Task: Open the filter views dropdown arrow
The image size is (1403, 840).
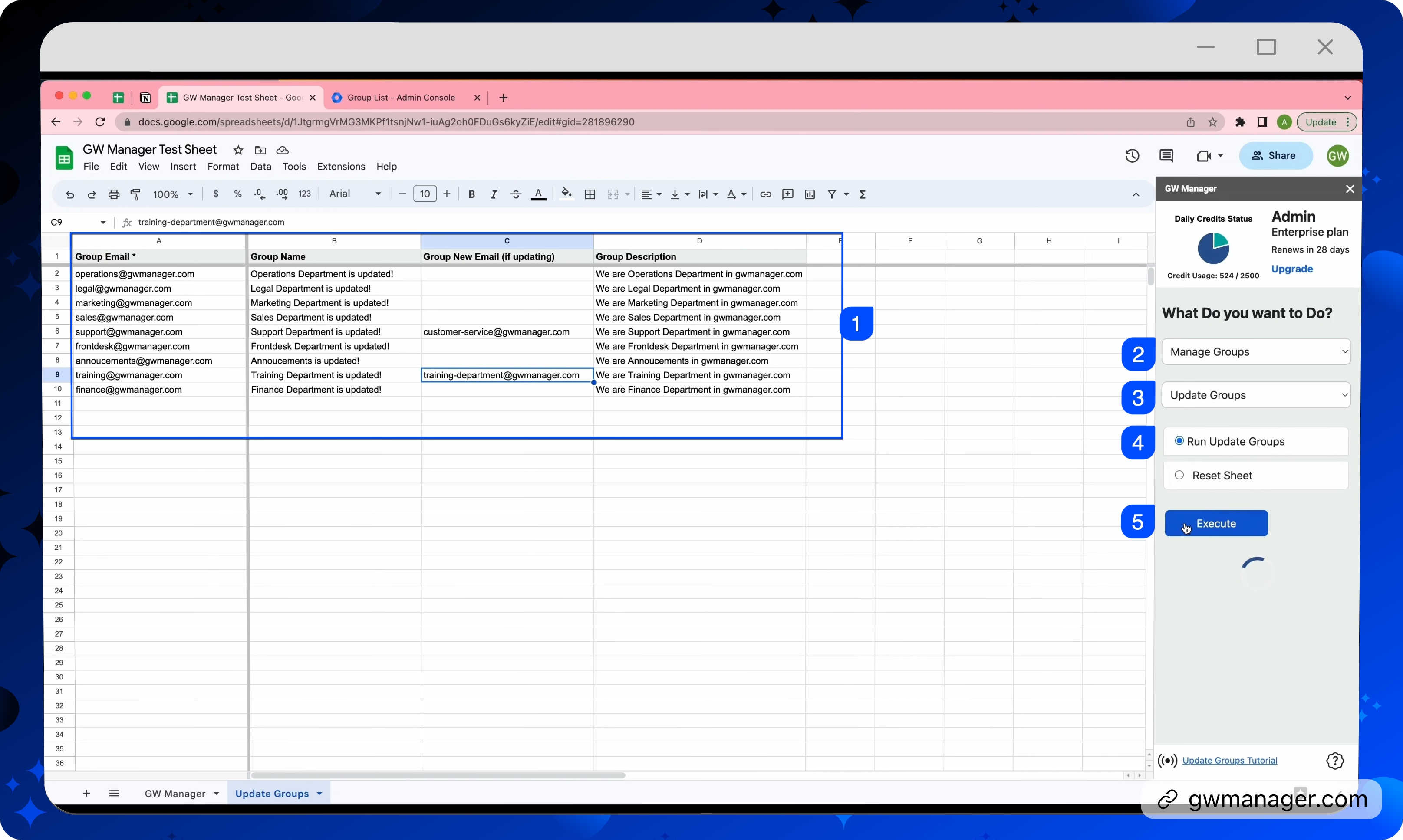Action: 846,194
